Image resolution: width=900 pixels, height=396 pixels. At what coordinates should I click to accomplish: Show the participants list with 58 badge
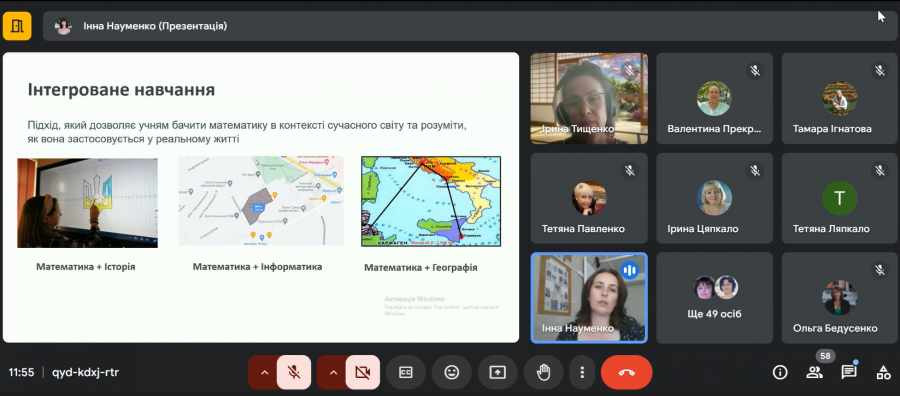tap(814, 372)
